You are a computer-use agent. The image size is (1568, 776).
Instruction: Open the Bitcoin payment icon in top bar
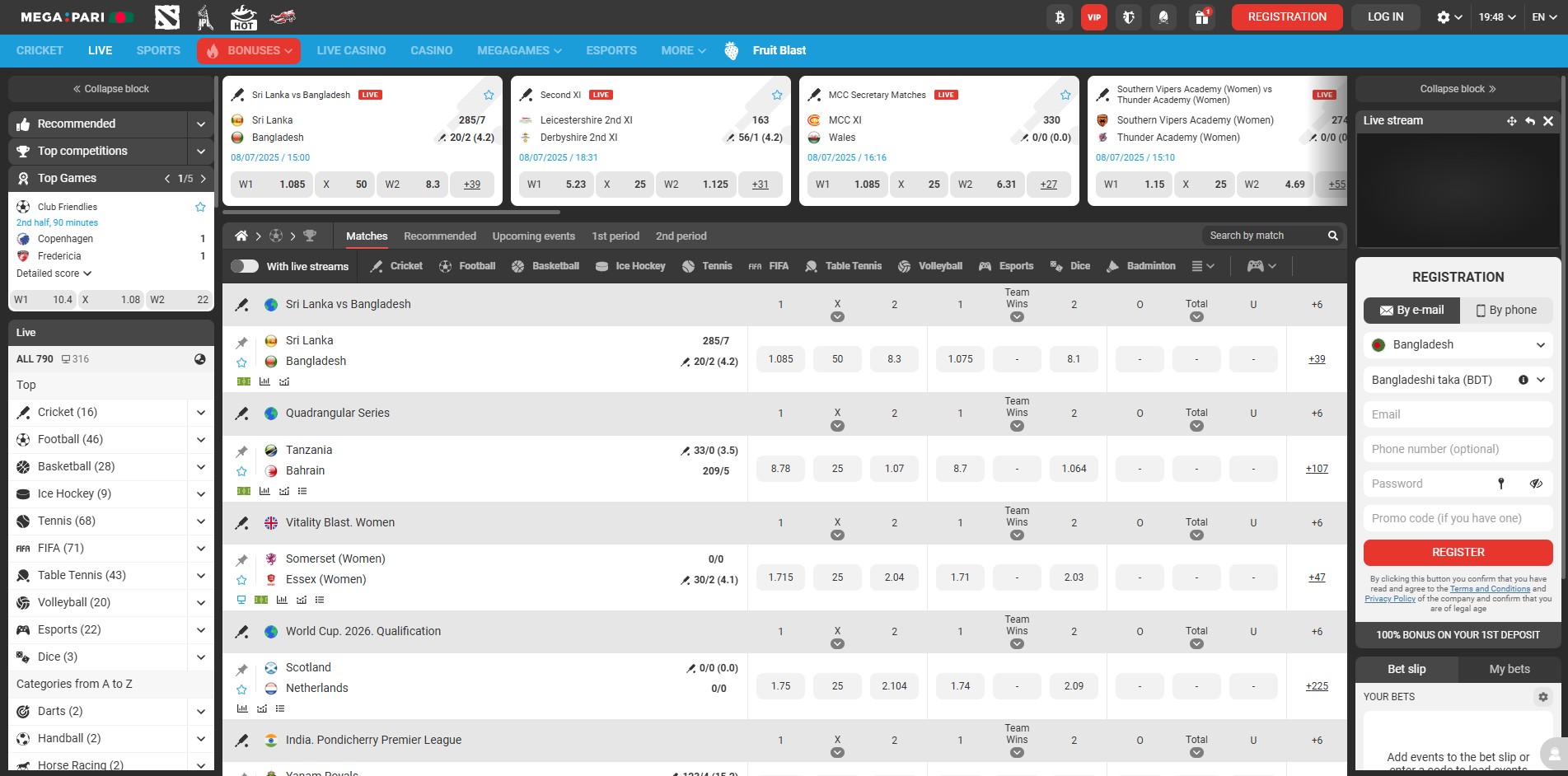(1059, 16)
